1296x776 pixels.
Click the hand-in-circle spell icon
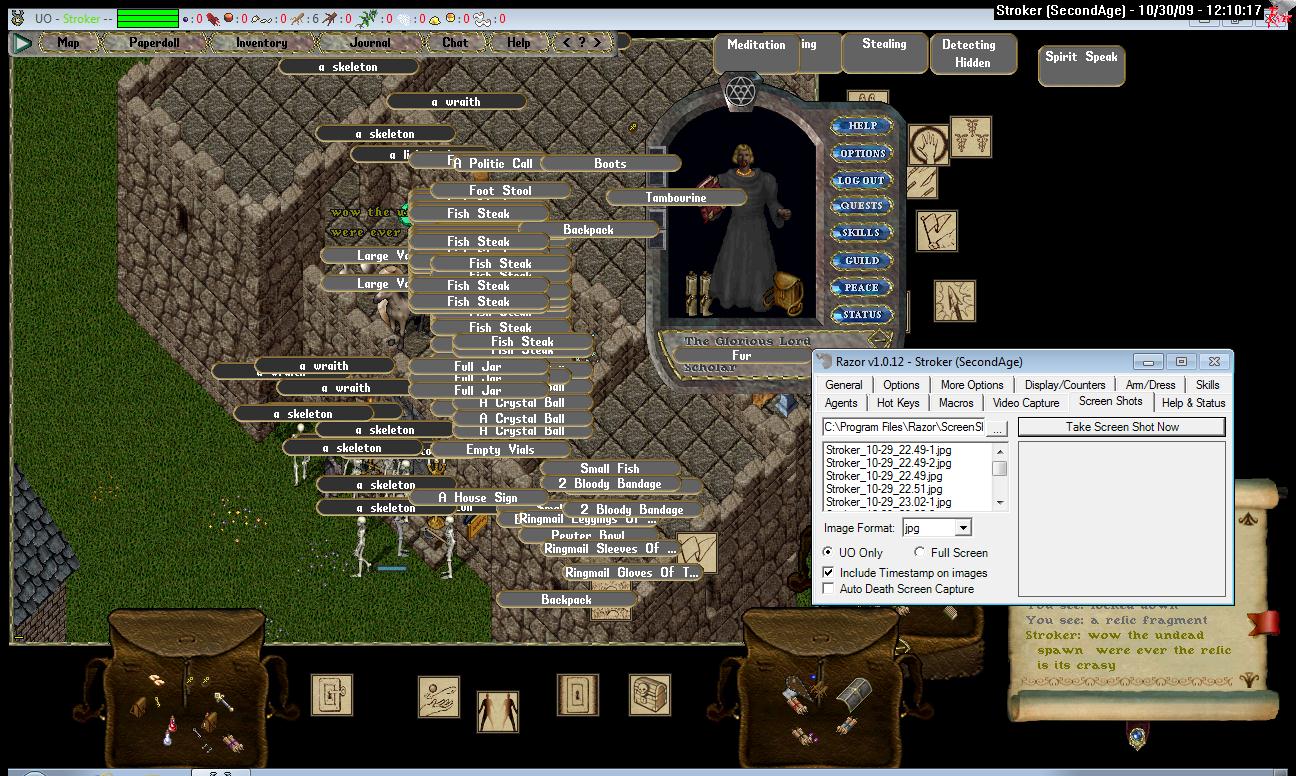pyautogui.click(x=928, y=146)
